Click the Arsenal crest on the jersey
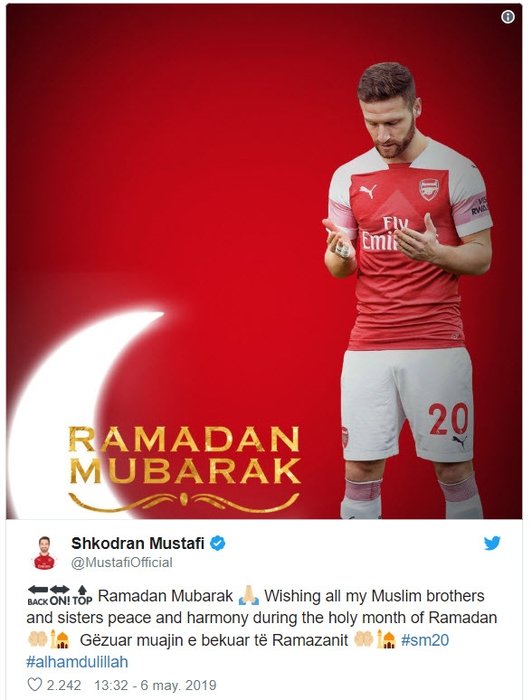The height and width of the screenshot is (700, 532). coord(428,189)
